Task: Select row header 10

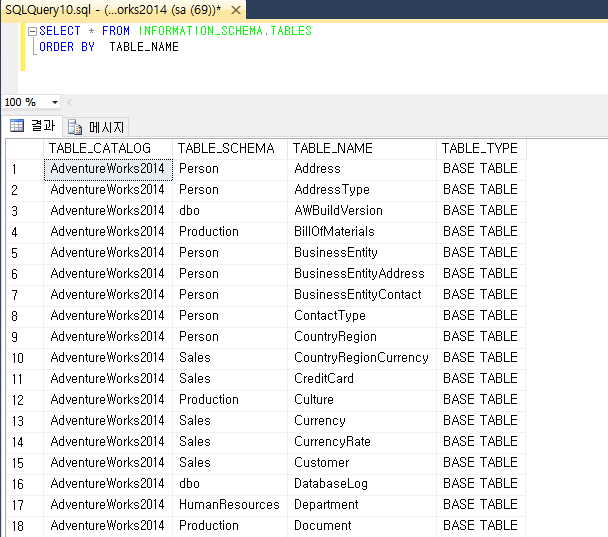Action: coord(25,358)
